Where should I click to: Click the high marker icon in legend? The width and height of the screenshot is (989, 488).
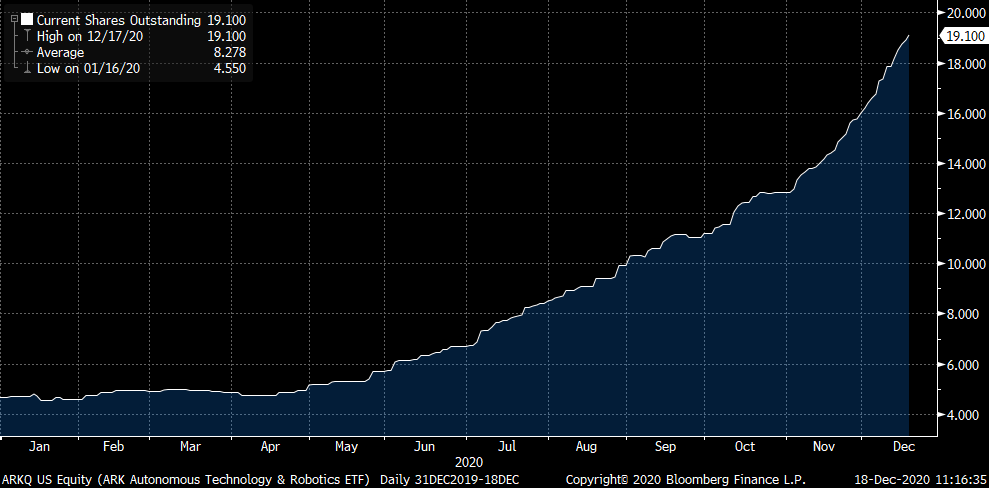(x=26, y=37)
